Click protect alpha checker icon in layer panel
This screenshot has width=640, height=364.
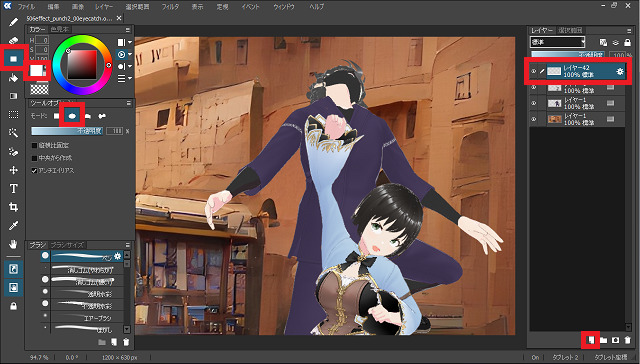click(604, 42)
